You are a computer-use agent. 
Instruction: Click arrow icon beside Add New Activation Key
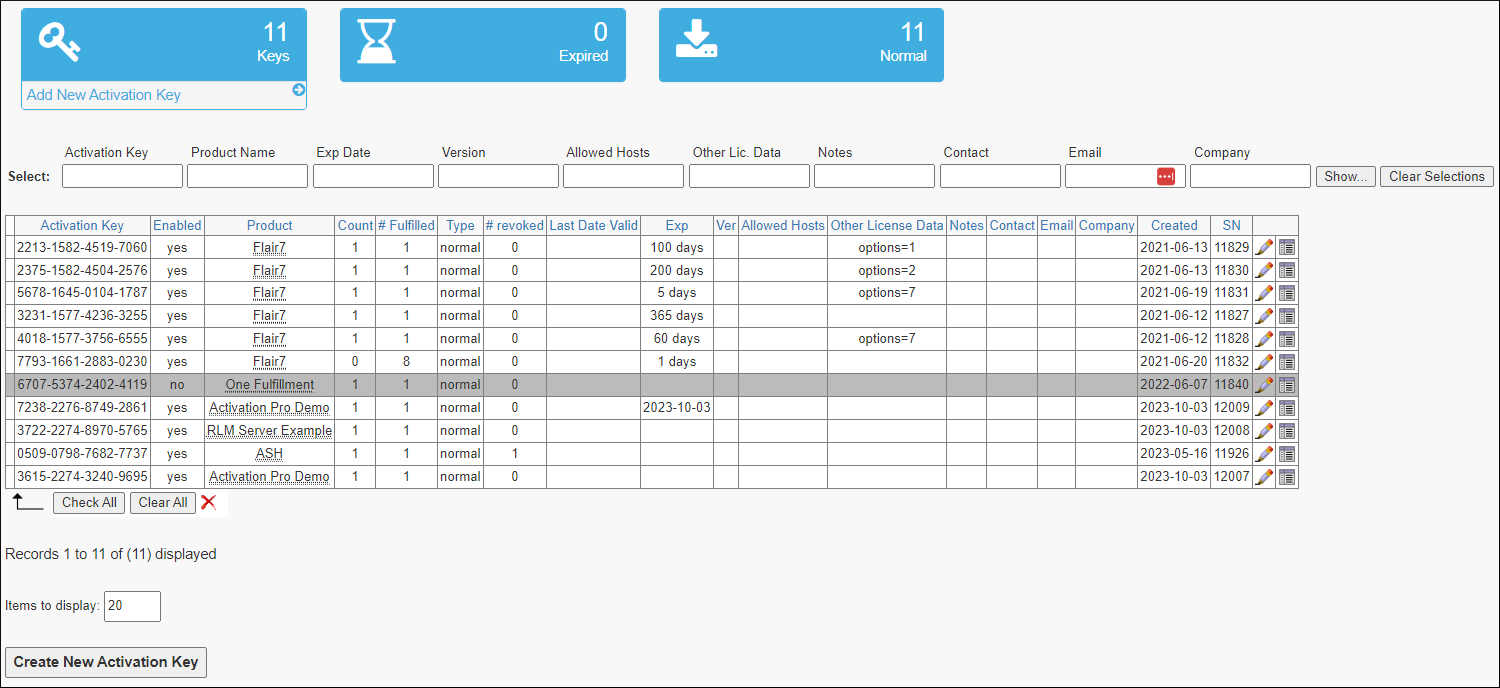(298, 90)
